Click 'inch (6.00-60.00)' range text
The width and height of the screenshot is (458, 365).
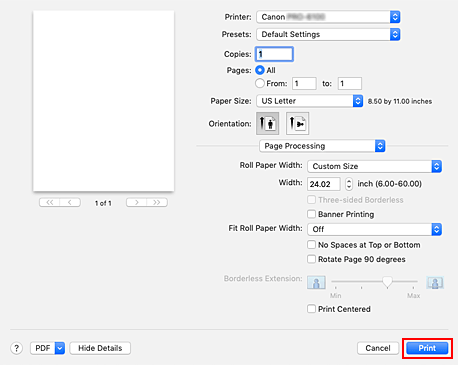click(x=390, y=184)
